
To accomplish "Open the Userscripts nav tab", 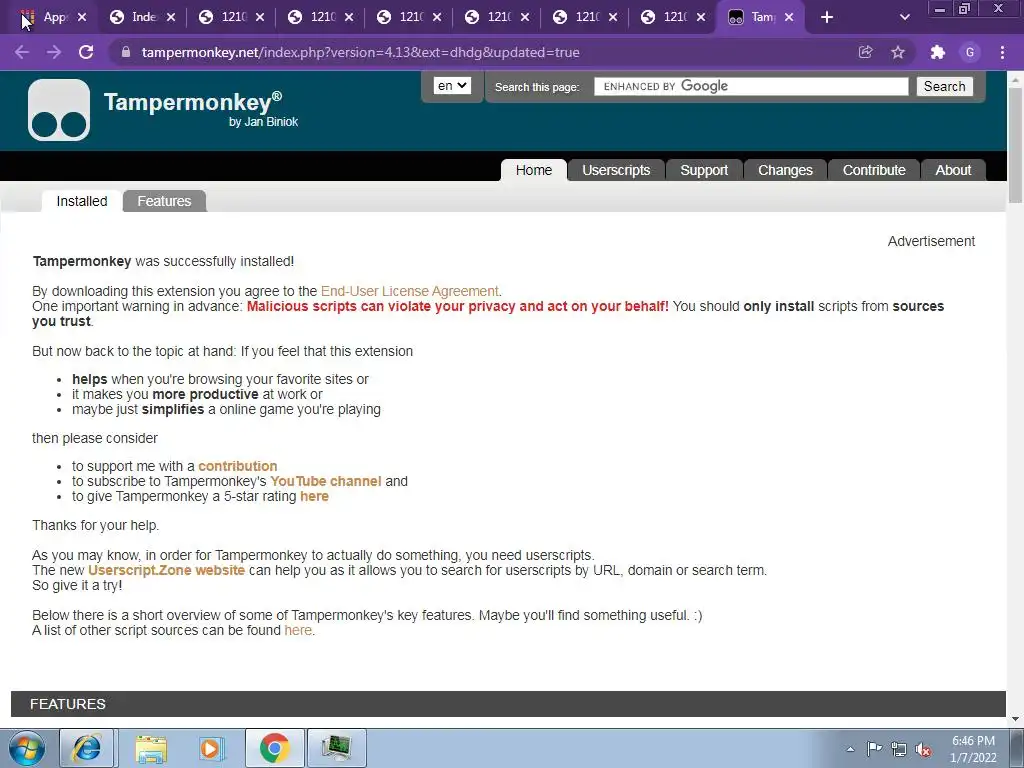I will coord(616,170).
